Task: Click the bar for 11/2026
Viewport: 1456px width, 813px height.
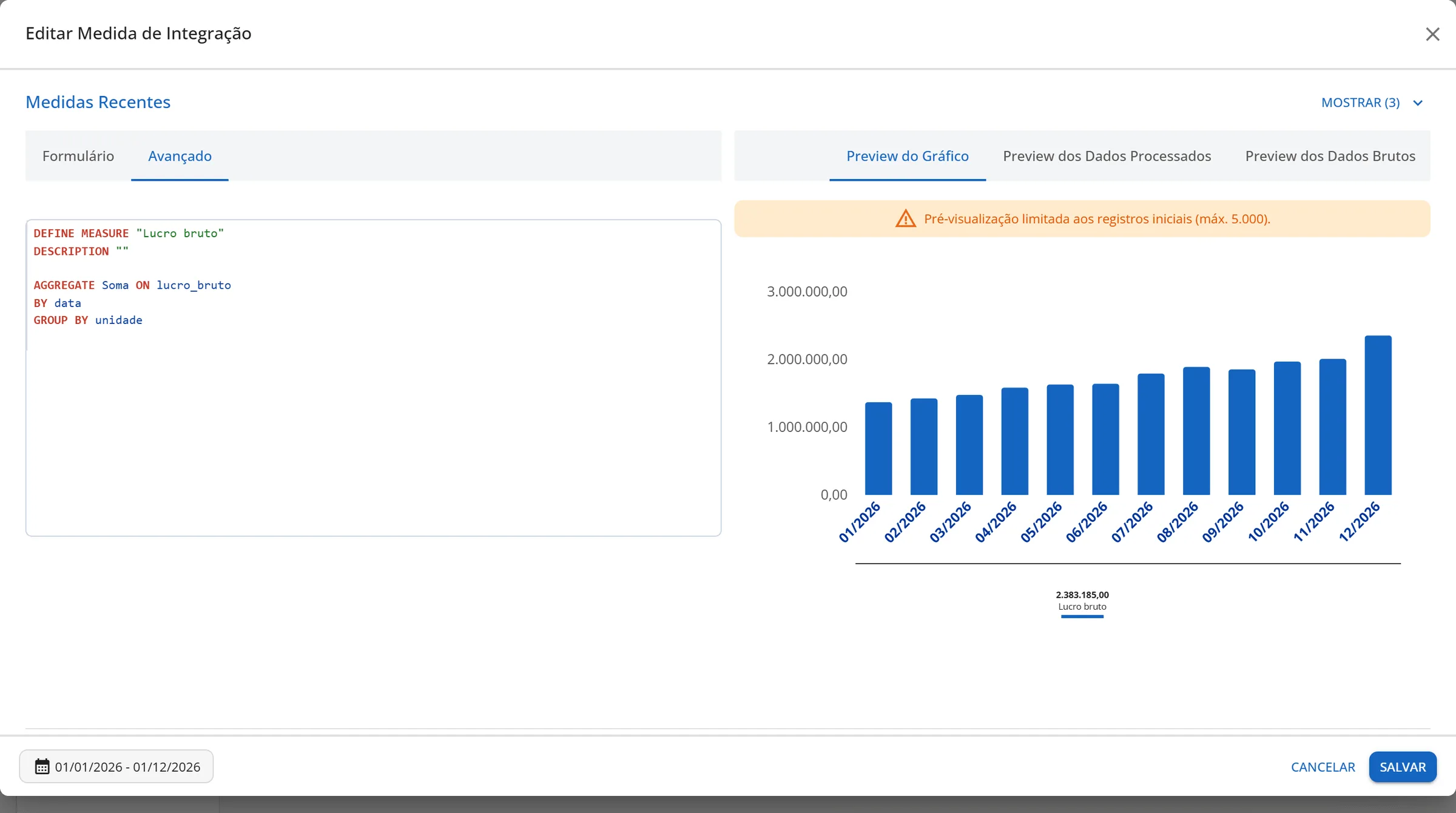Action: 1333,427
